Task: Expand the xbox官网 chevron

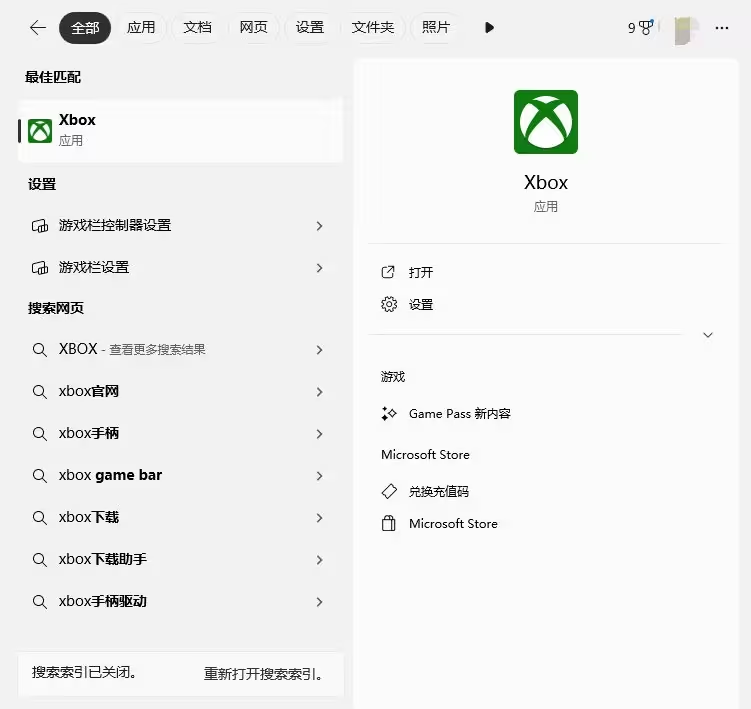Action: 319,392
